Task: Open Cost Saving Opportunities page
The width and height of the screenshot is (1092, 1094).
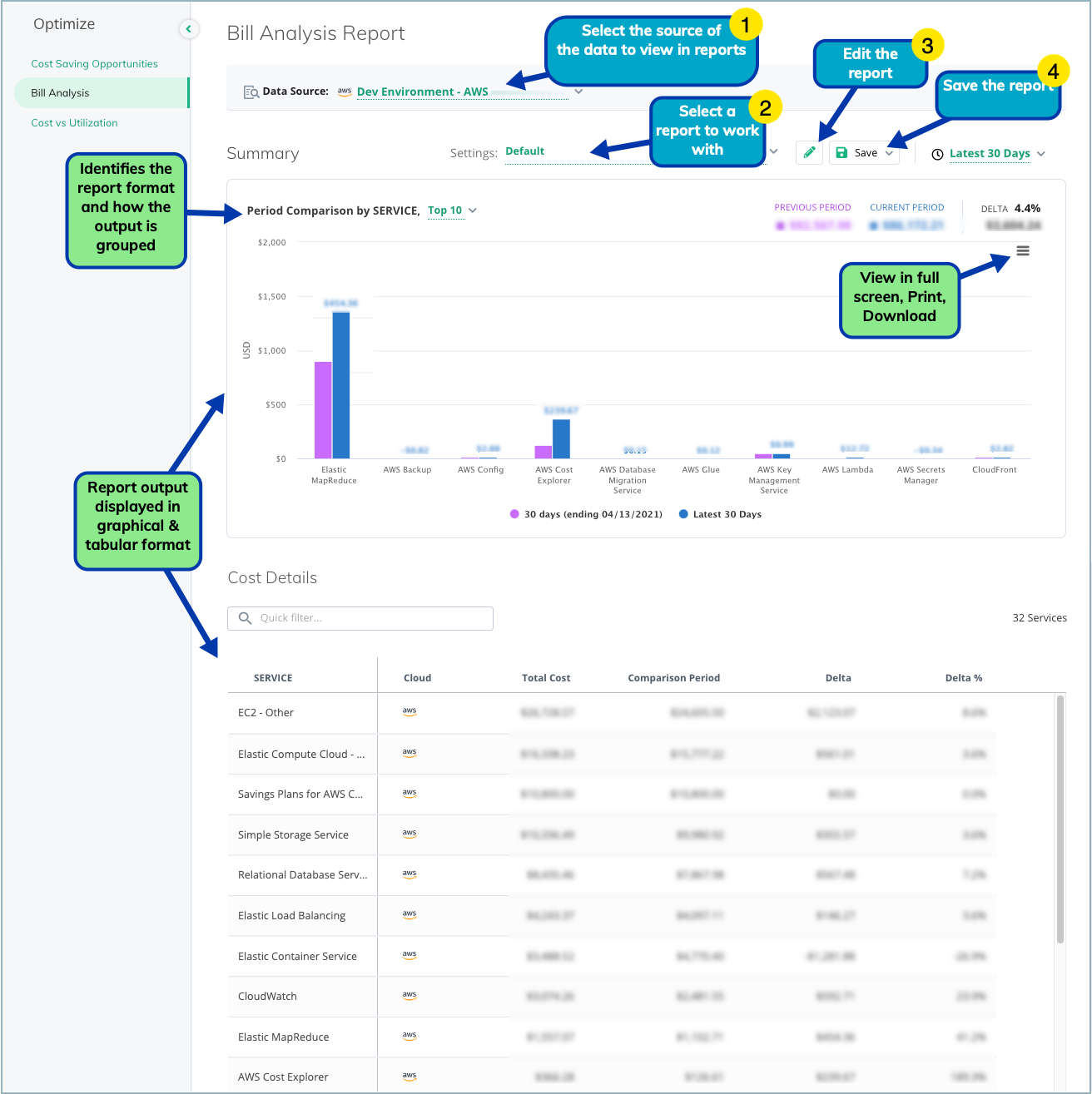Action: 94,64
